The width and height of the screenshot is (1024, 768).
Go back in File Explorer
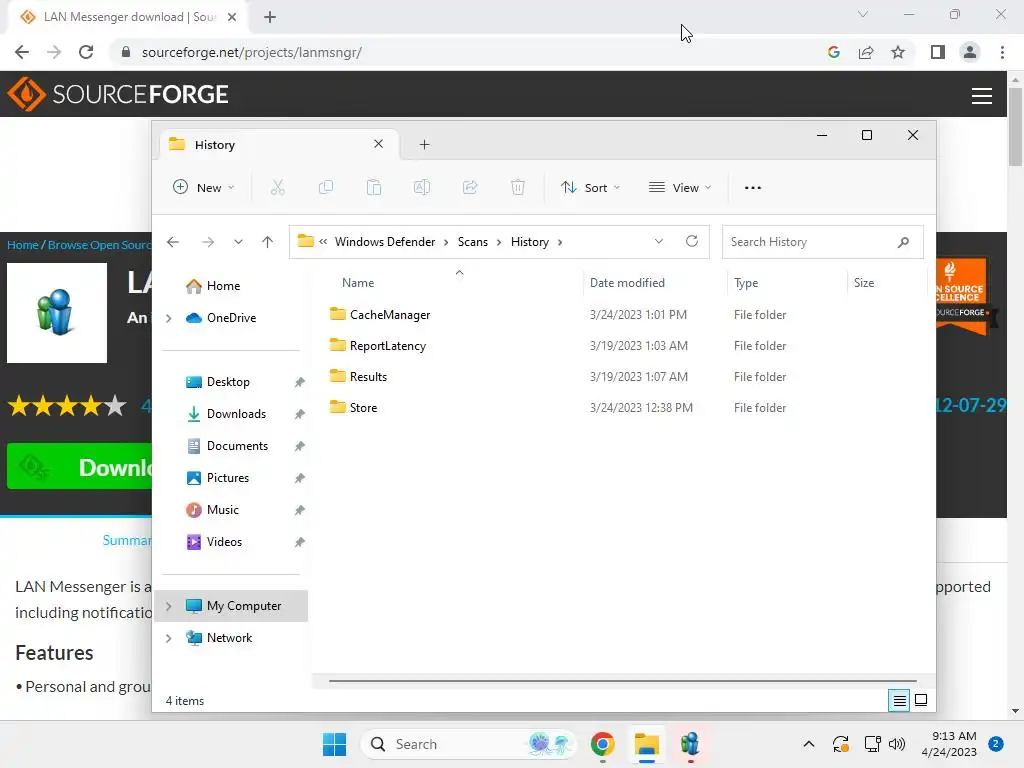172,242
